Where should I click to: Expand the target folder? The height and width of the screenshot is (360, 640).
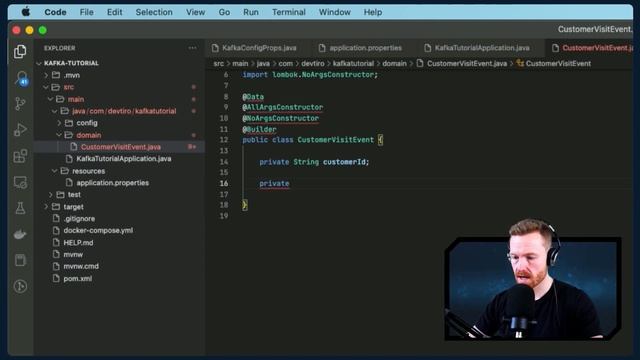pos(46,207)
